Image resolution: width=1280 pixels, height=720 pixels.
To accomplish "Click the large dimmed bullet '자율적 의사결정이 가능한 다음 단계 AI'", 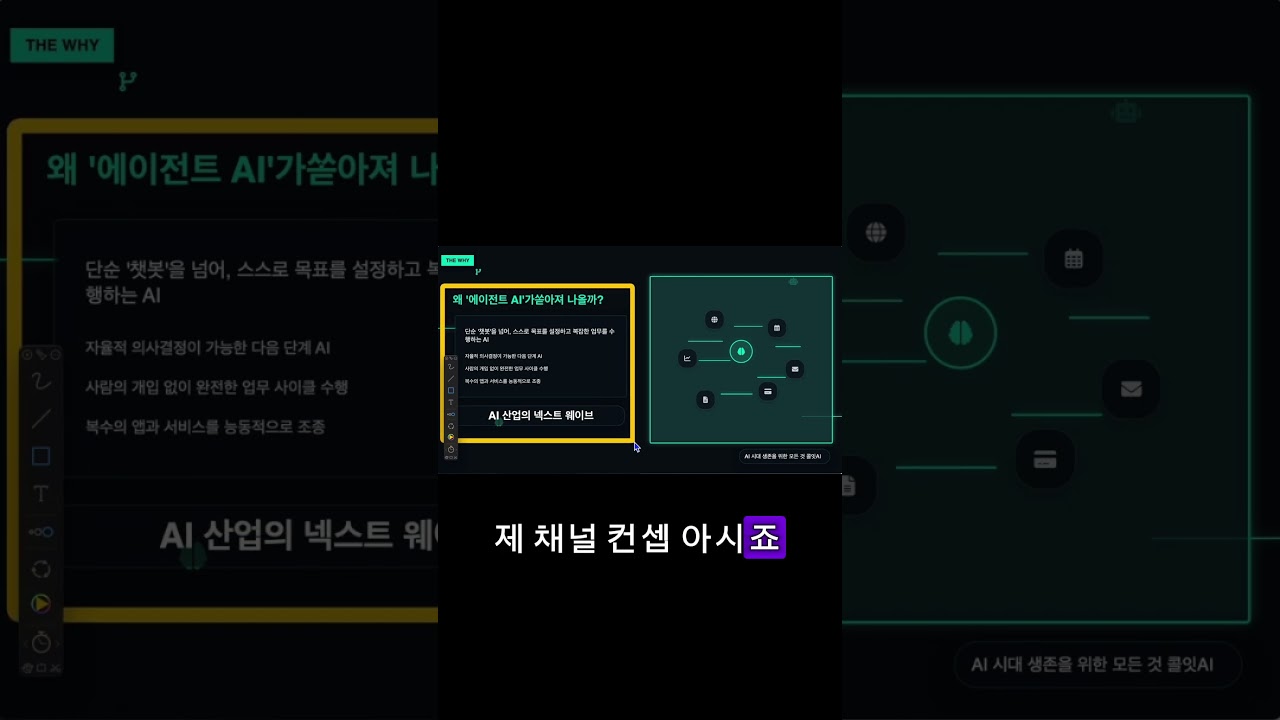I will point(208,349).
